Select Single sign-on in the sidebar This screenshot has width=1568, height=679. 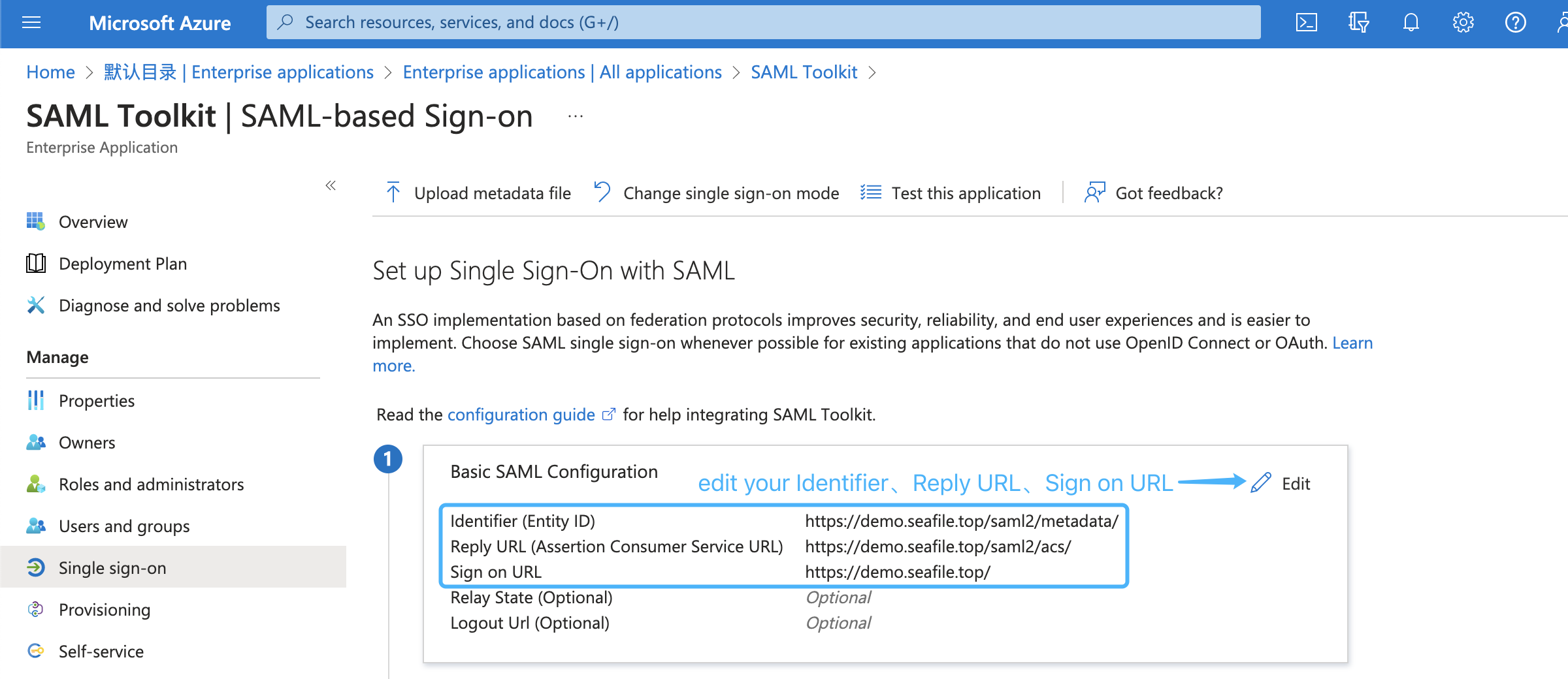point(112,567)
